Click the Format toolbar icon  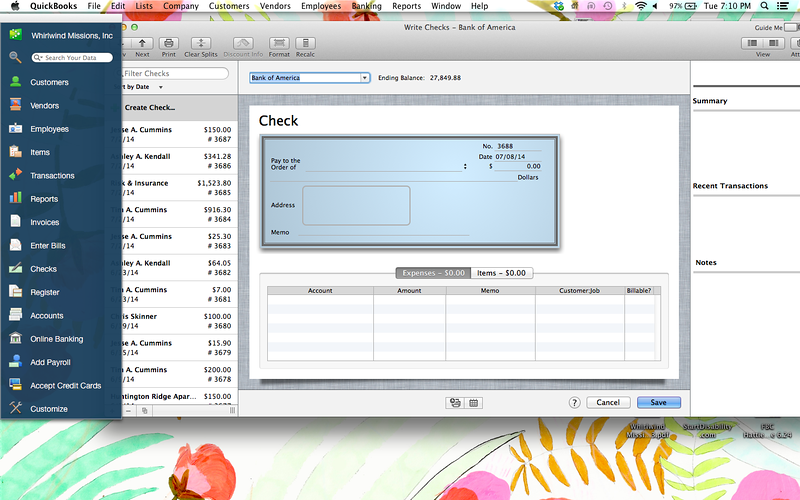tap(279, 43)
